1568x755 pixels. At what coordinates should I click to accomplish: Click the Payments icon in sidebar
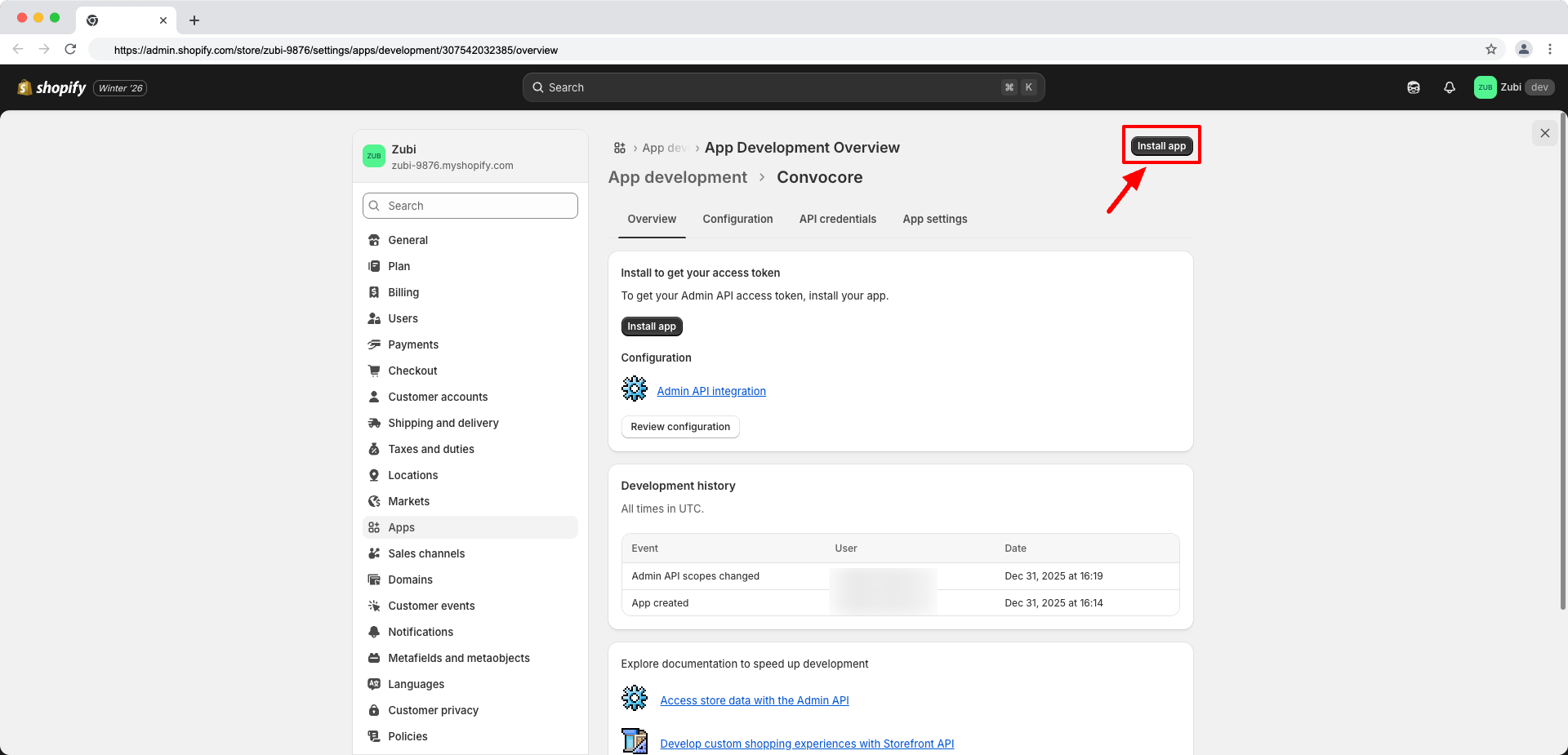[x=374, y=344]
